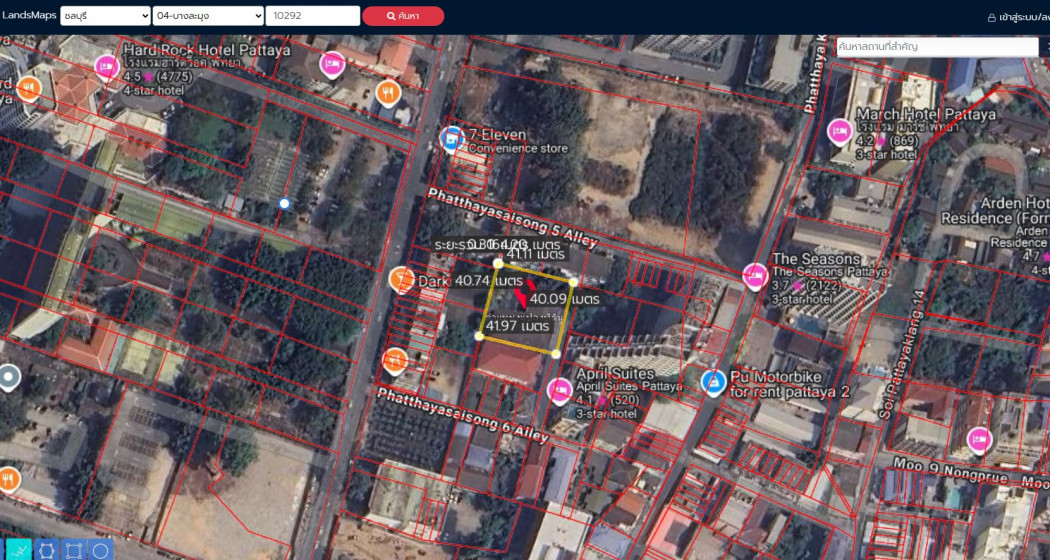Viewport: 1050px width, 560px height.
Task: Click the 7-Eleven convenience store marker
Action: [451, 139]
